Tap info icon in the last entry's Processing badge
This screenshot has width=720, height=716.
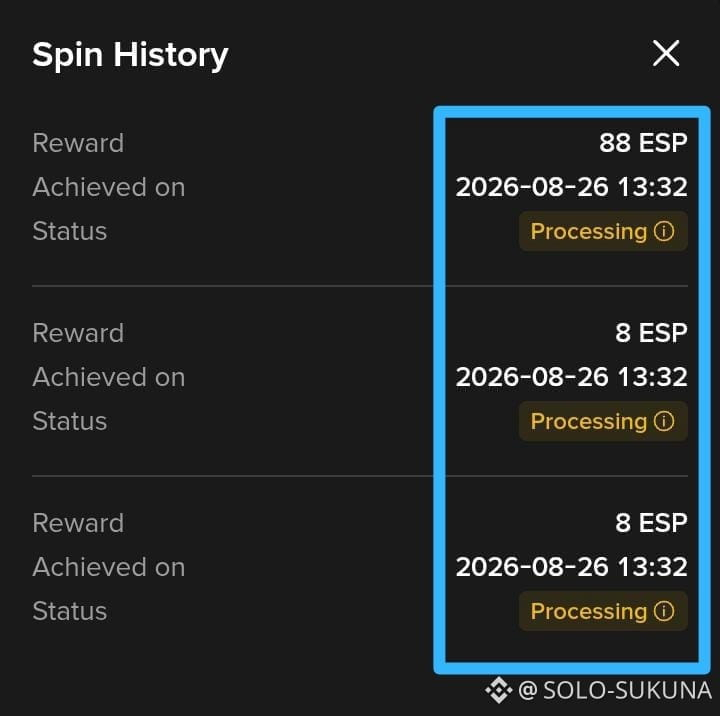click(x=664, y=611)
